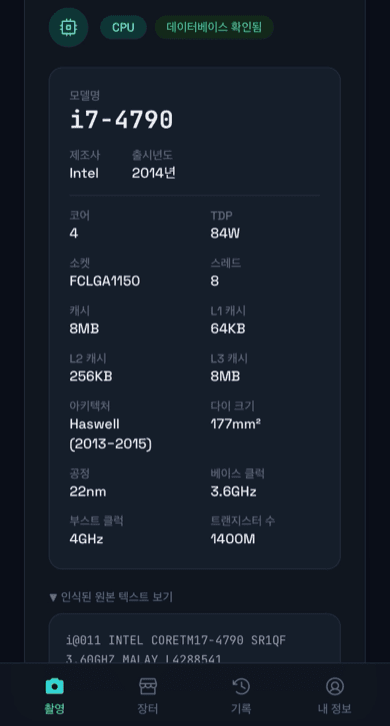Tap the 데이터베이스 확인됨 verified badge
Viewport: 390px width, 726px height.
click(214, 27)
